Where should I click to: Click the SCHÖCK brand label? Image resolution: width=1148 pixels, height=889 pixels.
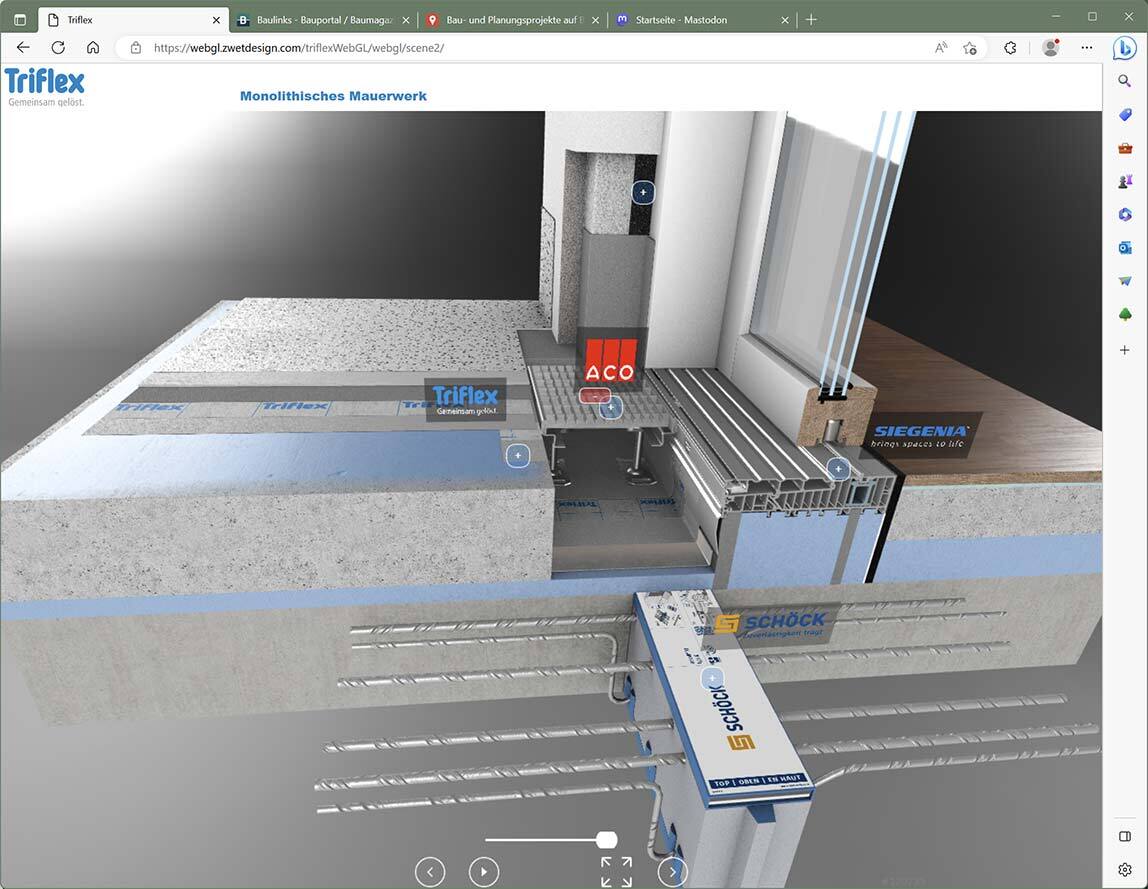click(770, 625)
